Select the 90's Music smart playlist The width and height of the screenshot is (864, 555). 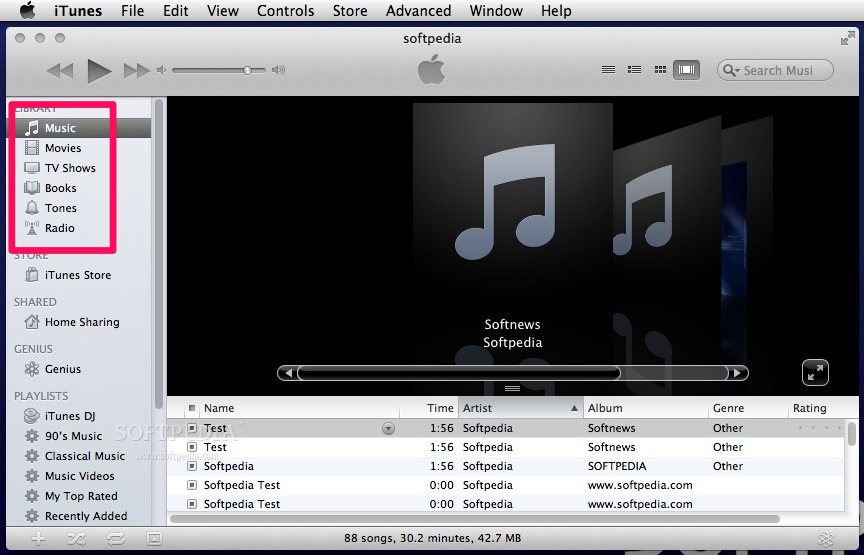[79, 436]
